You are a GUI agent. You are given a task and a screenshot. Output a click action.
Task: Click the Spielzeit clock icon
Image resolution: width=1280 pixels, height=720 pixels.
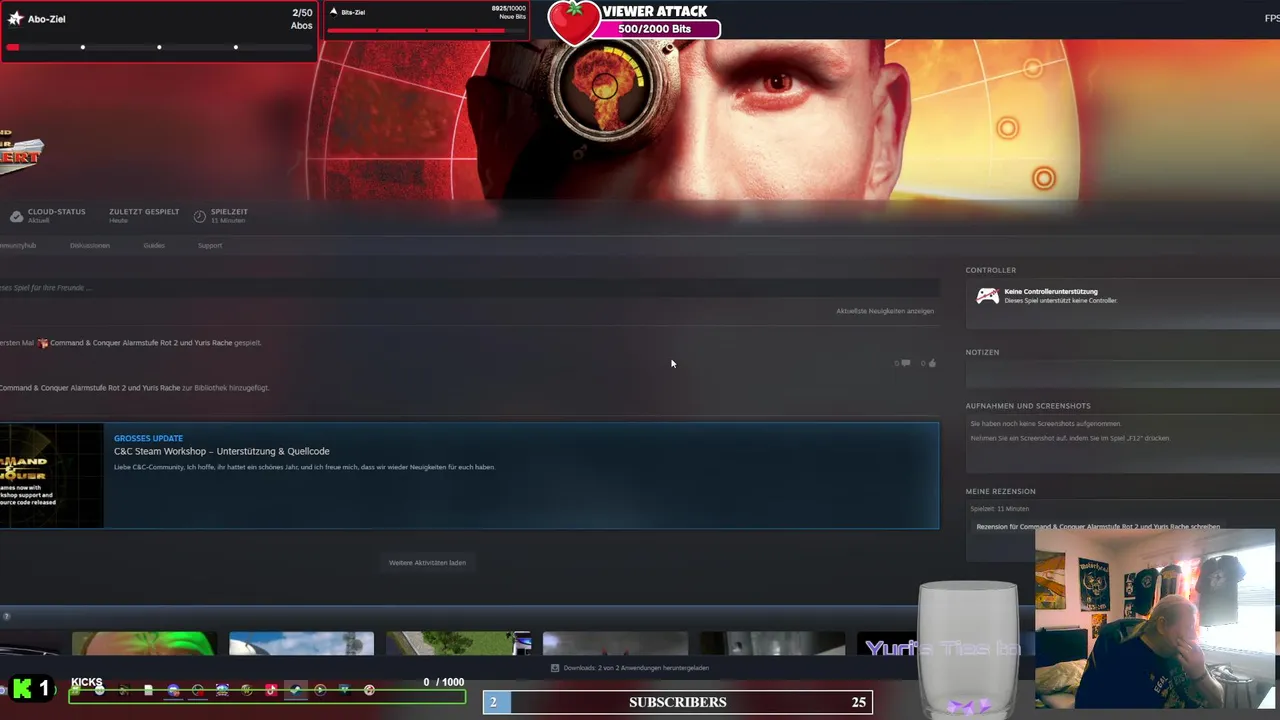200,216
